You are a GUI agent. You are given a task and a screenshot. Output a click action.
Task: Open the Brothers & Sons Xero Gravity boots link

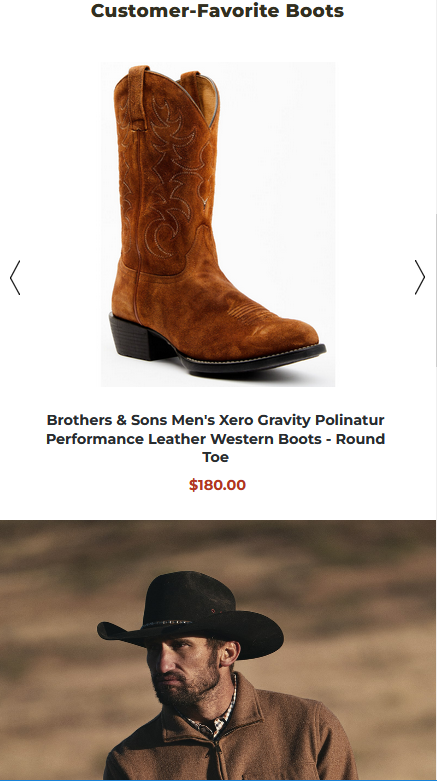(x=215, y=438)
